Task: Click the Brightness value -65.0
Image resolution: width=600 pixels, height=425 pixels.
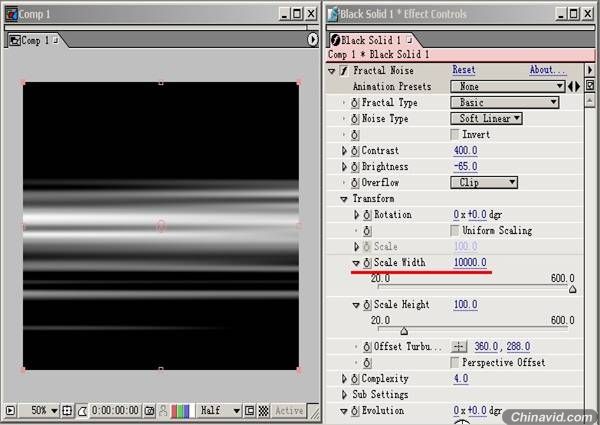Action: 465,167
